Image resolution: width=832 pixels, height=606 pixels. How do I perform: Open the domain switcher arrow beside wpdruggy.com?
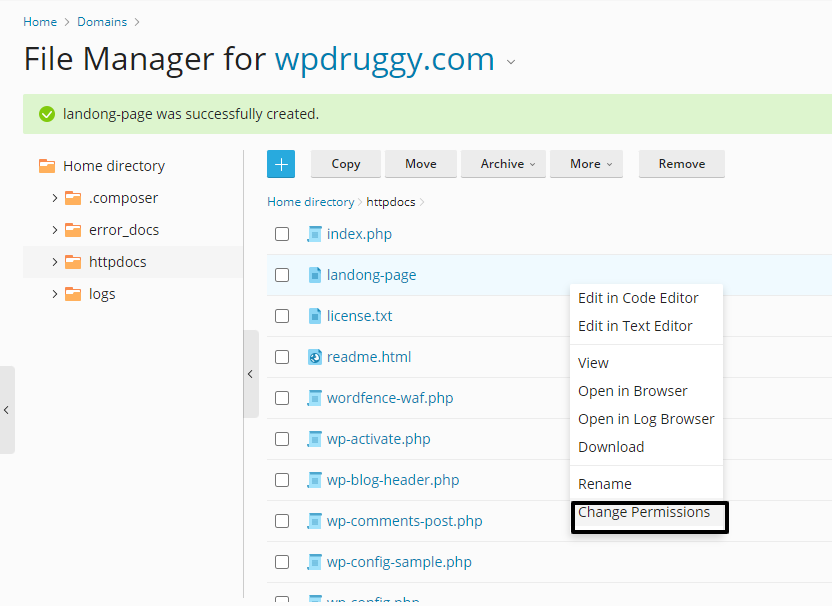pos(511,62)
